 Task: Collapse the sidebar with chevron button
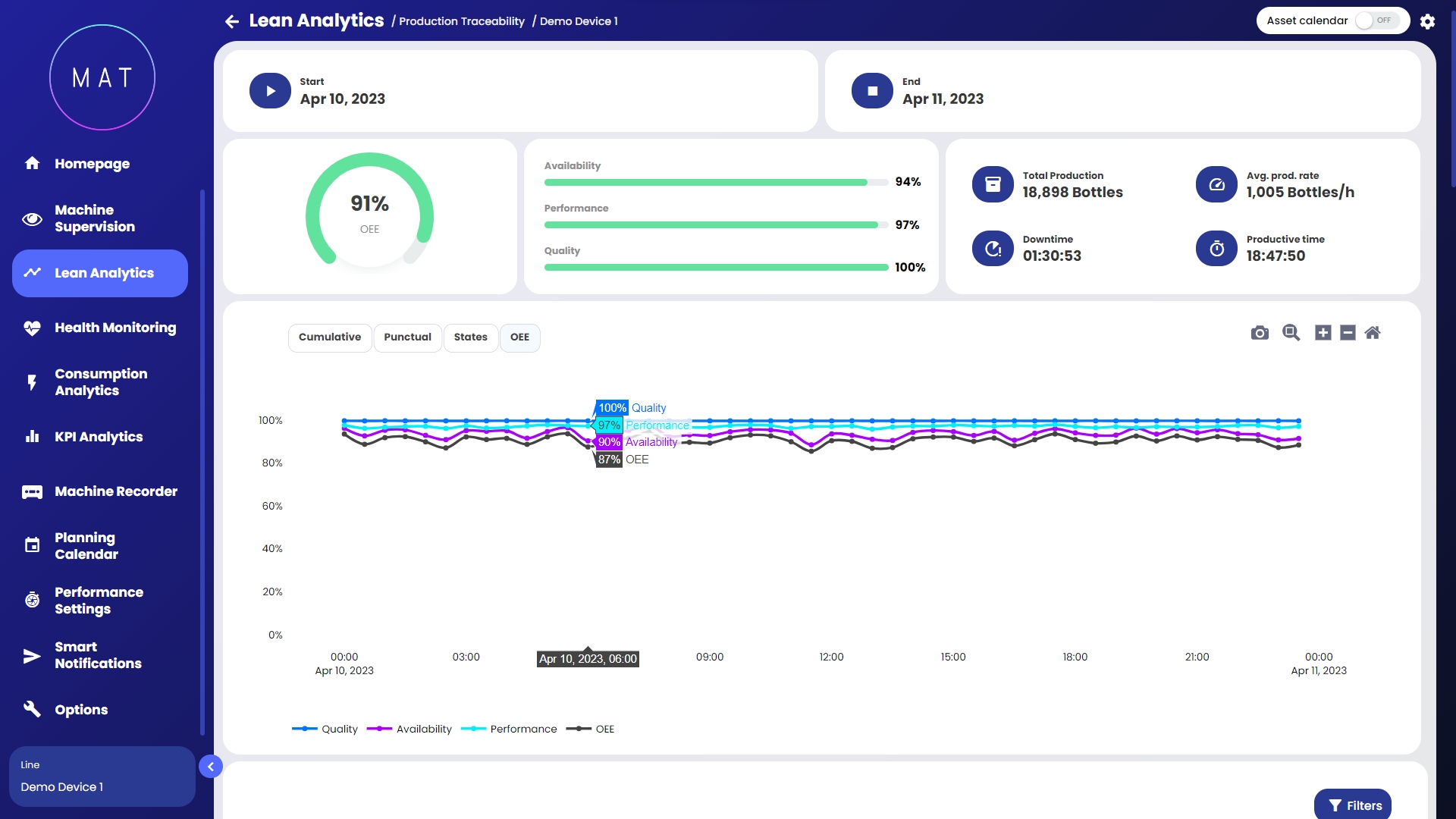tap(211, 767)
